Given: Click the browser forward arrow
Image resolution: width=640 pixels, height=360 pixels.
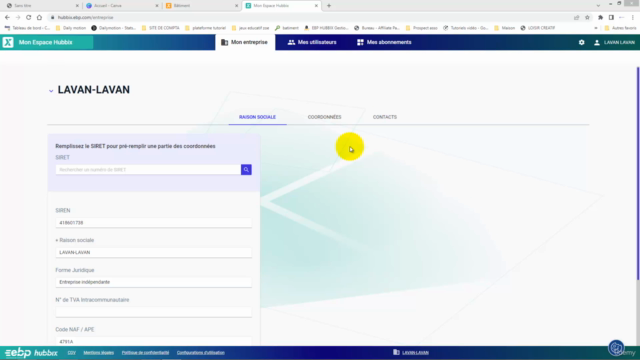Looking at the screenshot, I should 18,18.
